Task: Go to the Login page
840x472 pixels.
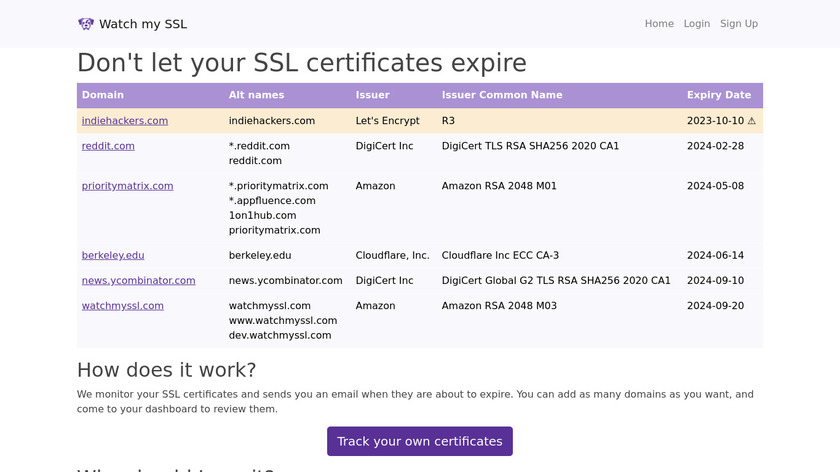Action: pyautogui.click(x=696, y=24)
